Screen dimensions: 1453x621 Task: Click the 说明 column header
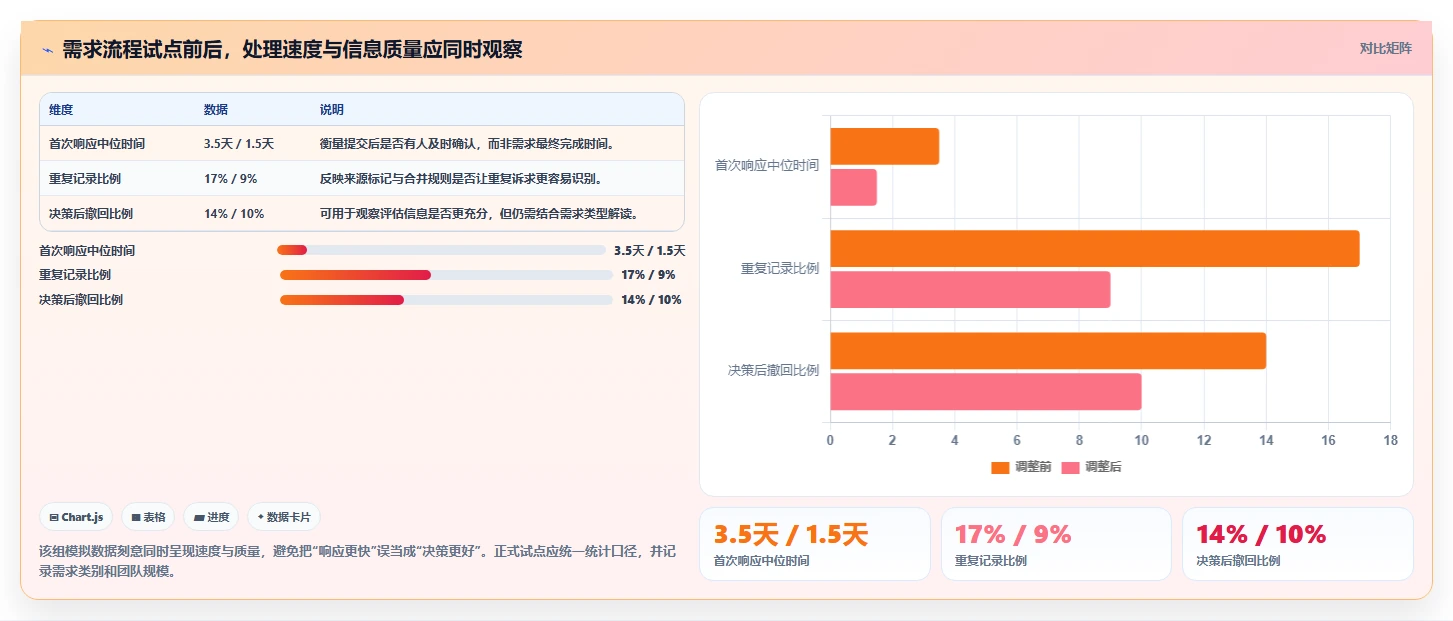tap(332, 109)
